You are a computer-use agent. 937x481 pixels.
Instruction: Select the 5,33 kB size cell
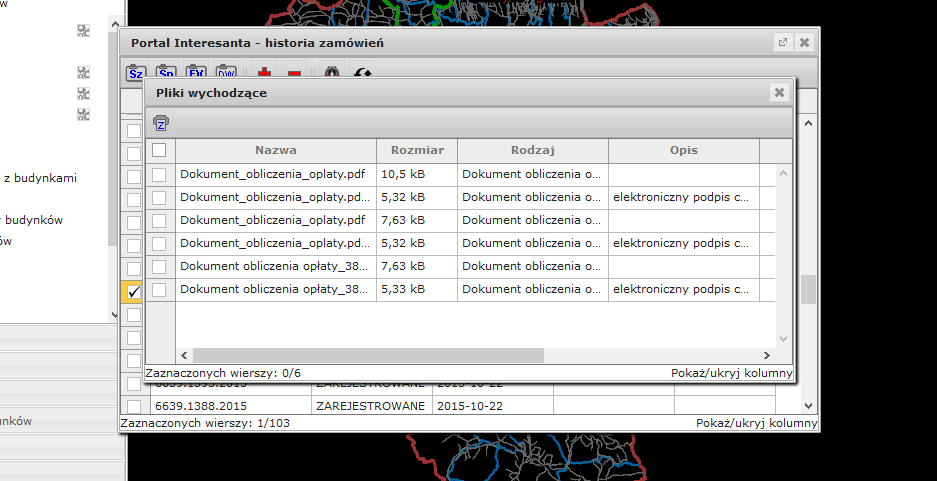coord(417,290)
